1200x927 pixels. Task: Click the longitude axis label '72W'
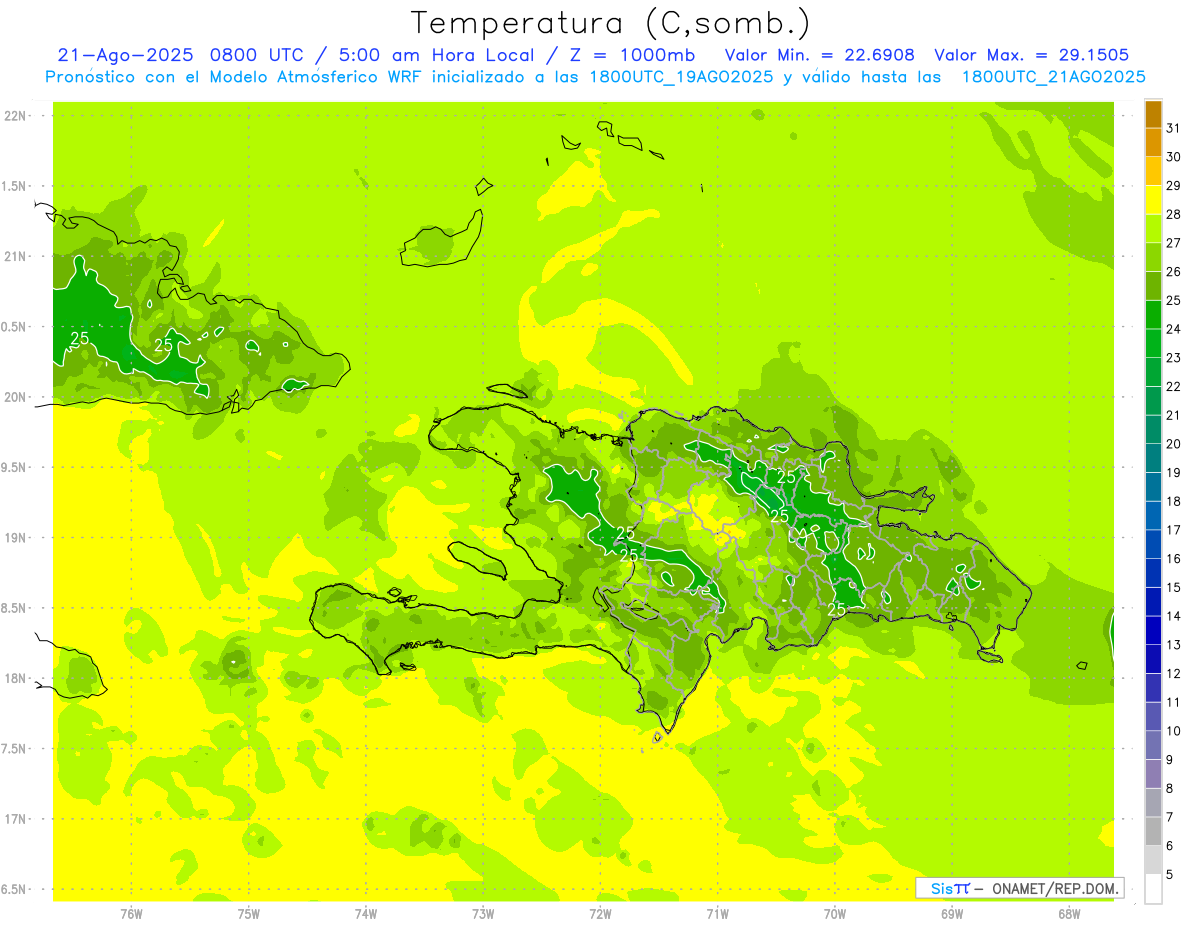pos(600,913)
